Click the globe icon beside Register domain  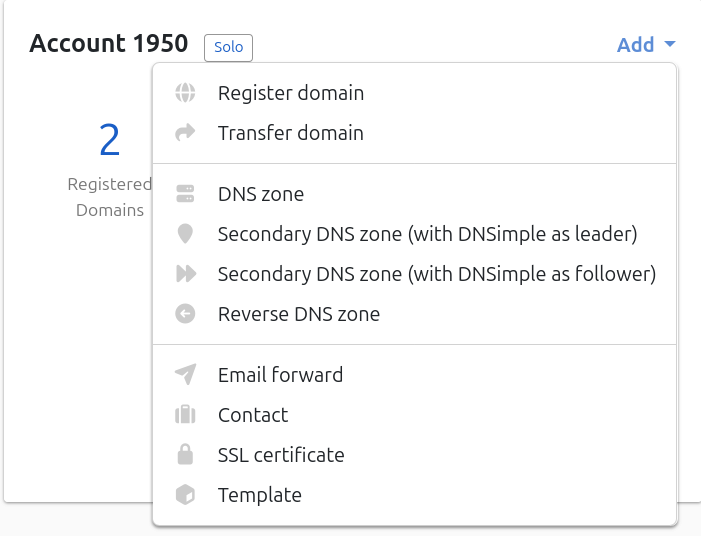(x=185, y=93)
